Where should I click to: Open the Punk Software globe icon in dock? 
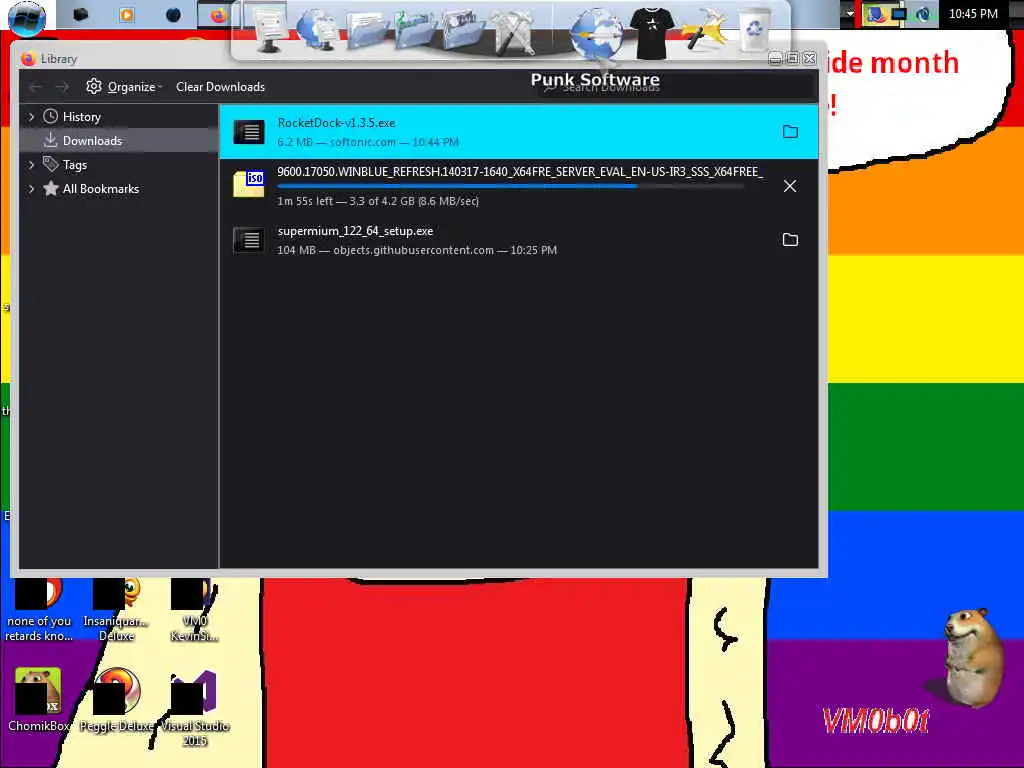596,33
